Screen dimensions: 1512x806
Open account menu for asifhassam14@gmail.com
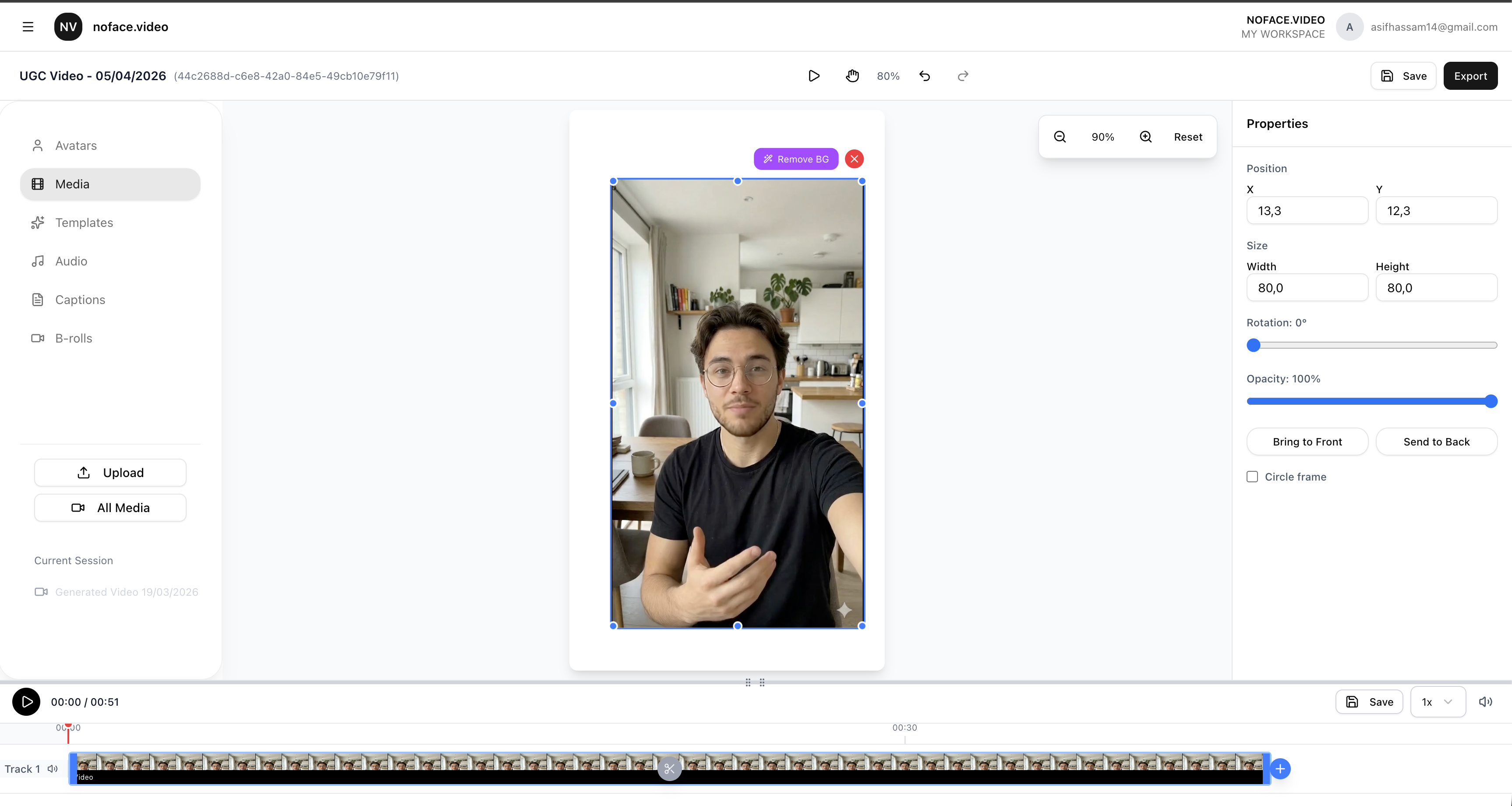click(x=1416, y=27)
